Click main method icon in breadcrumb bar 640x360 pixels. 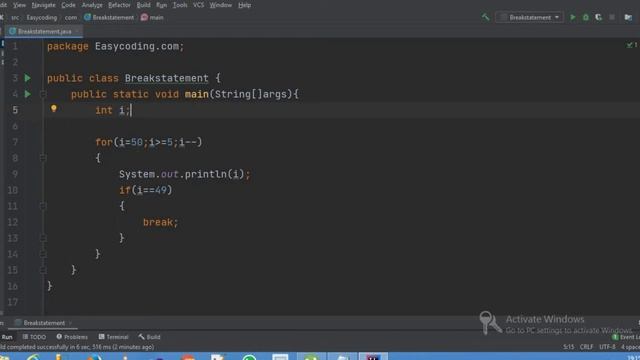(x=144, y=17)
